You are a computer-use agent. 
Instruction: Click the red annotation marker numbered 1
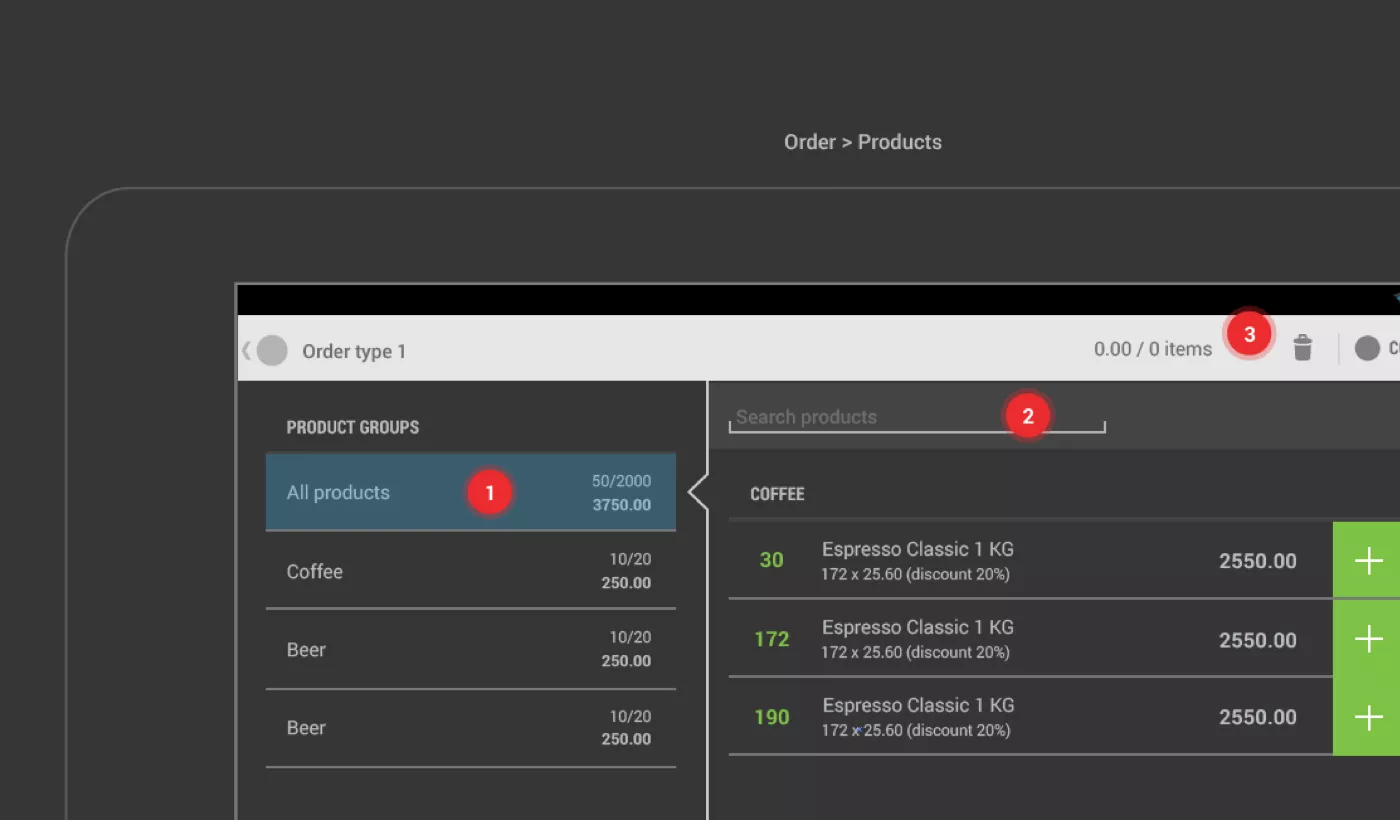[489, 493]
